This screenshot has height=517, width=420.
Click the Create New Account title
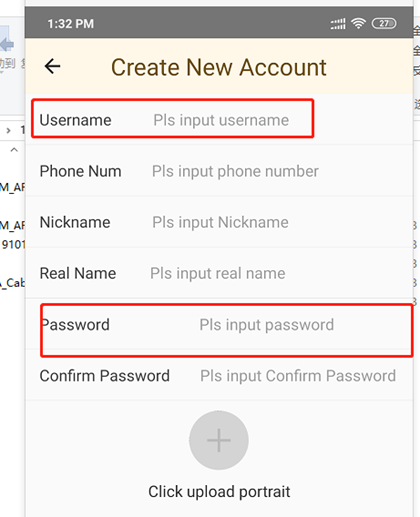tap(219, 67)
